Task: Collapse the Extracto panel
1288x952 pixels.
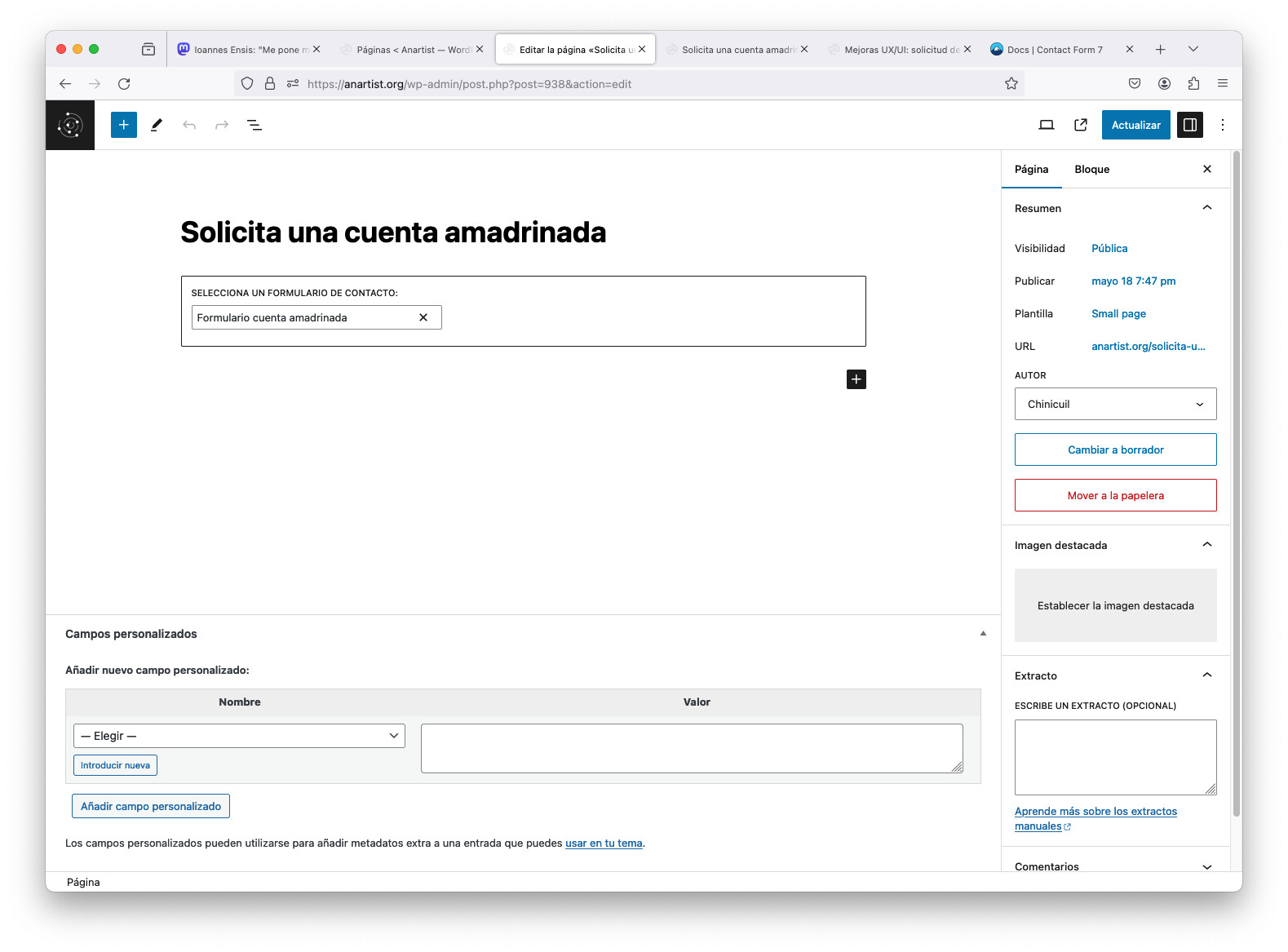Action: click(x=1207, y=675)
